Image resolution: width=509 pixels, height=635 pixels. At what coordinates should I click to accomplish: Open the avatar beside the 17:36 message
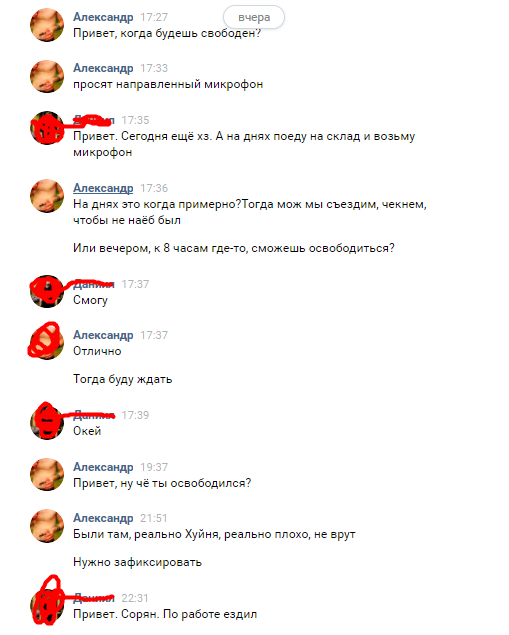(47, 196)
